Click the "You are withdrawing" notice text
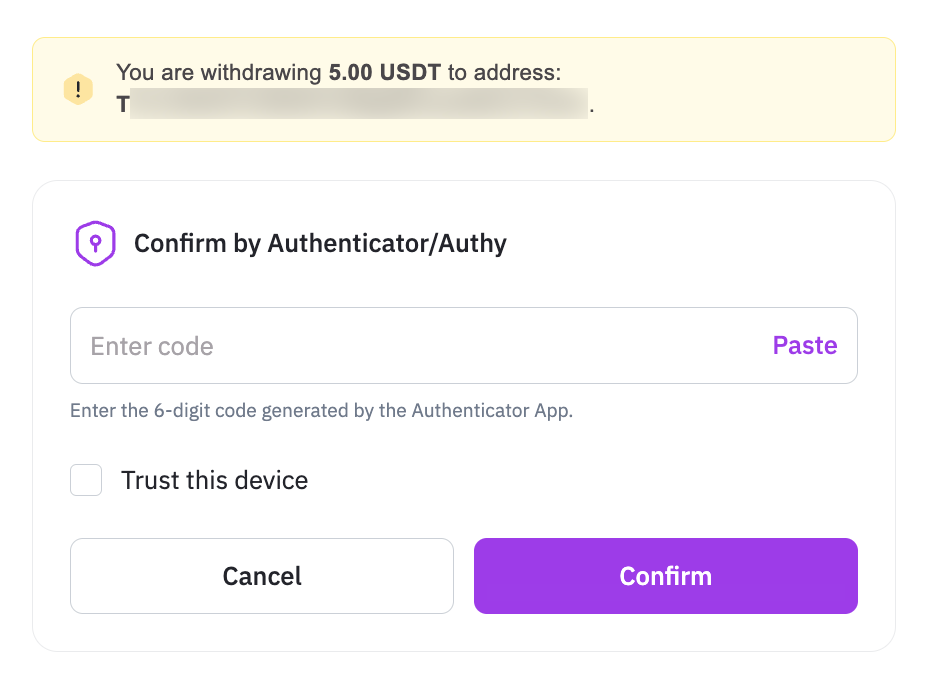The height and width of the screenshot is (680, 934). (x=220, y=73)
